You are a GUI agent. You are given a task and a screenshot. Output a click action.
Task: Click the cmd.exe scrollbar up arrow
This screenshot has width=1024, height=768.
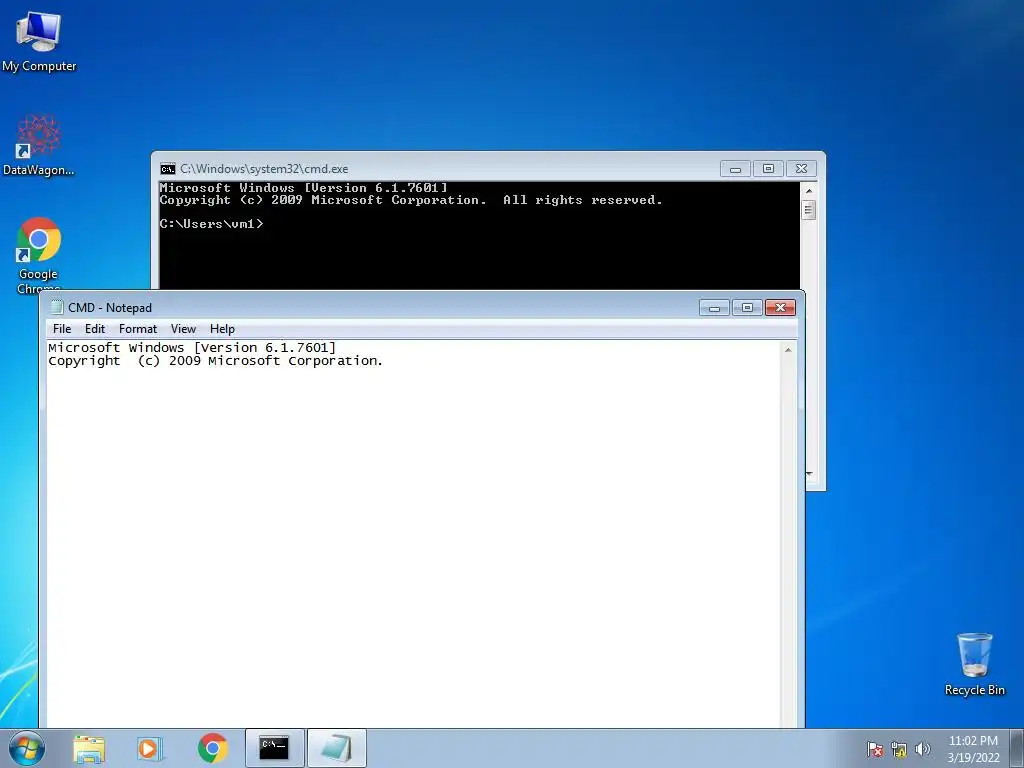click(808, 191)
